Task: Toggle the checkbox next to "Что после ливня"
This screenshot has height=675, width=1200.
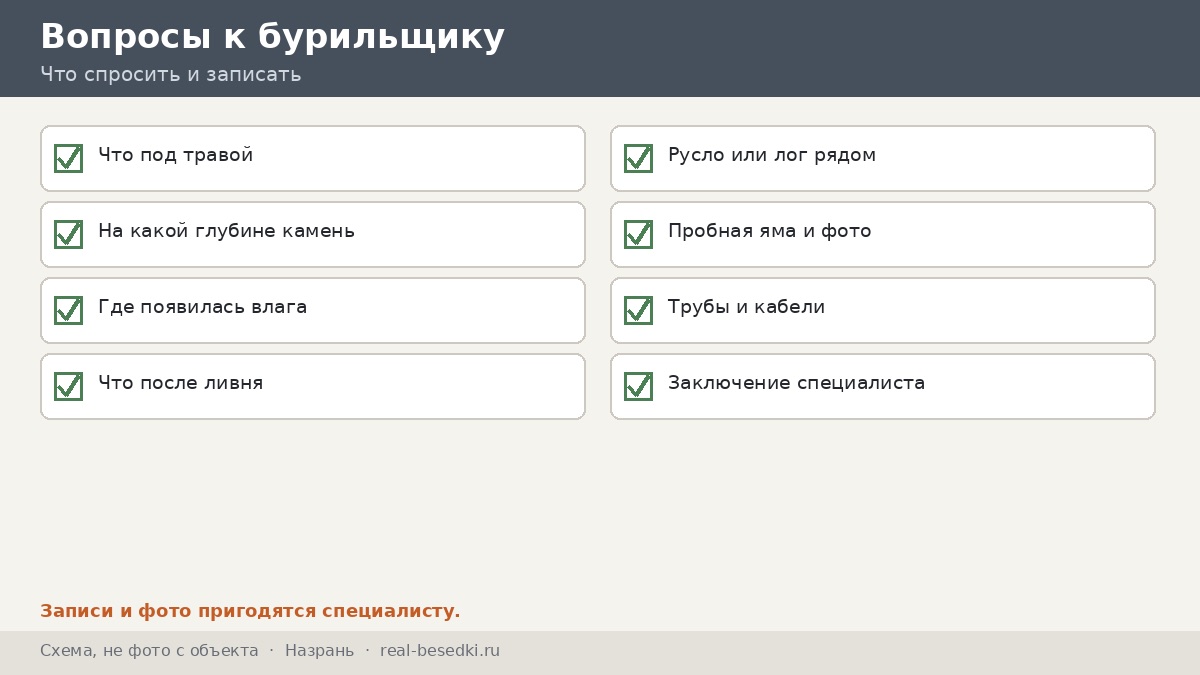Action: coord(68,386)
